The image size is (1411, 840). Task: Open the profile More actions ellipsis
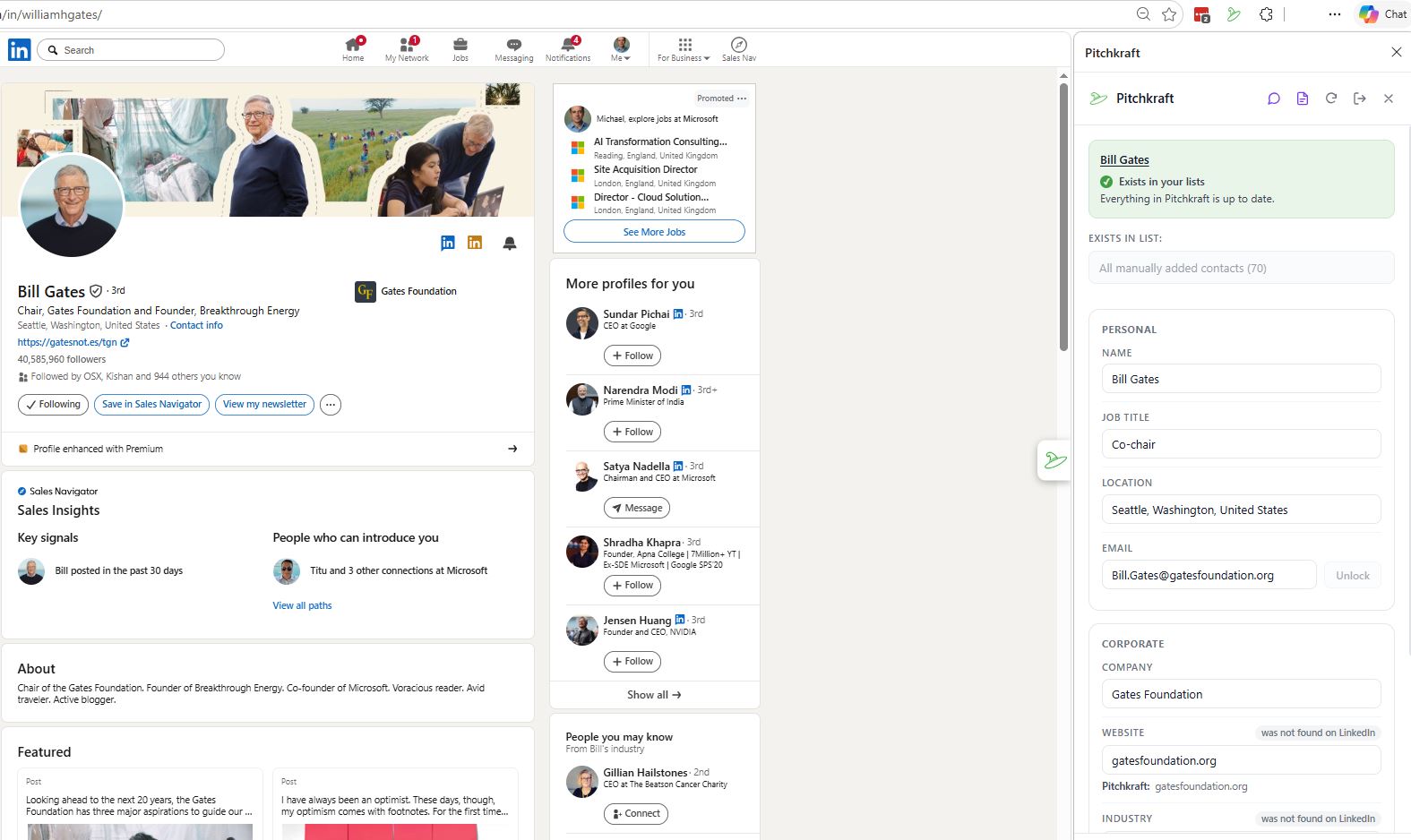coord(331,405)
